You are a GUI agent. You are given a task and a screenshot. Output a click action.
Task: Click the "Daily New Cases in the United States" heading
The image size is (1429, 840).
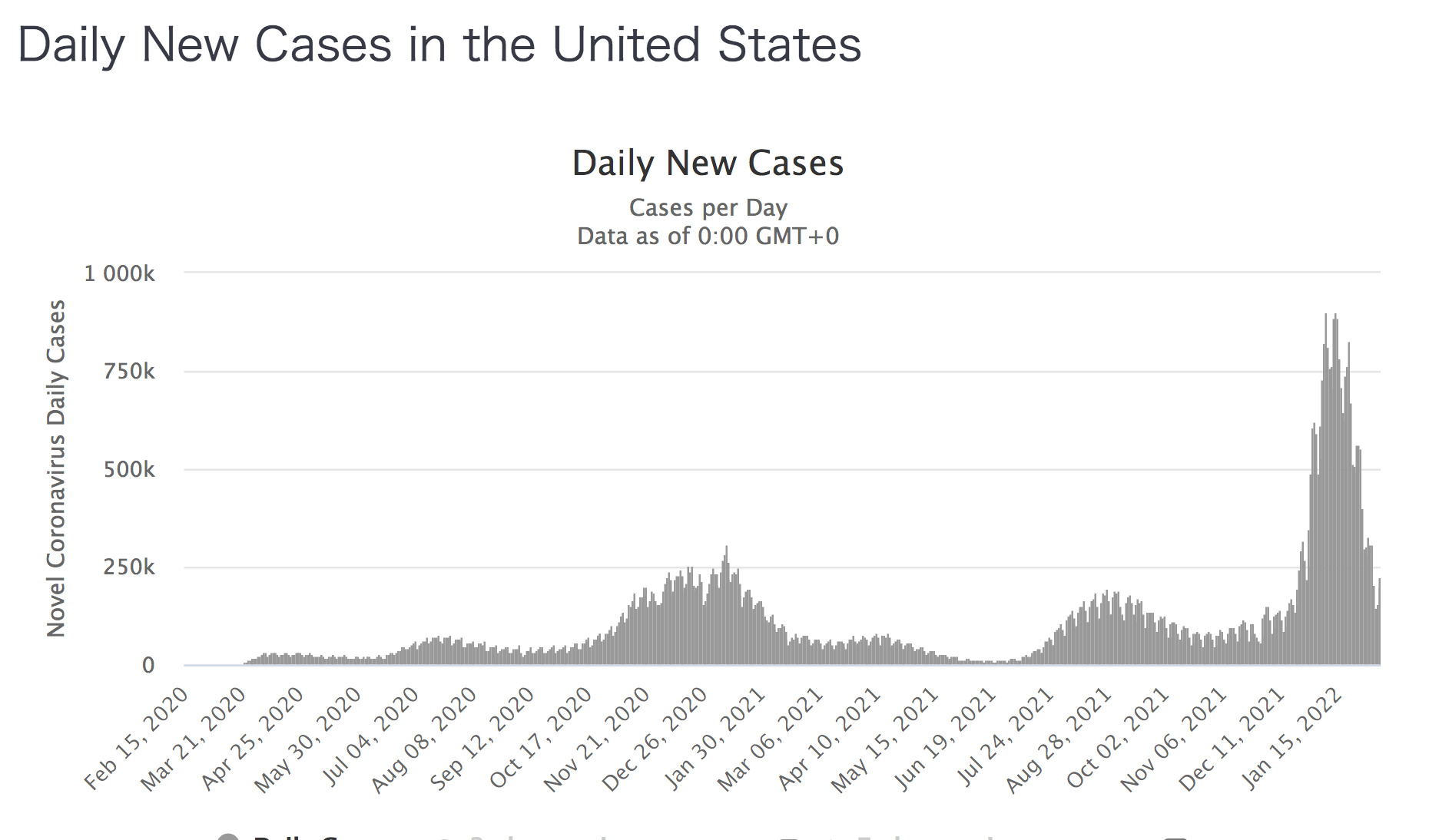point(439,45)
